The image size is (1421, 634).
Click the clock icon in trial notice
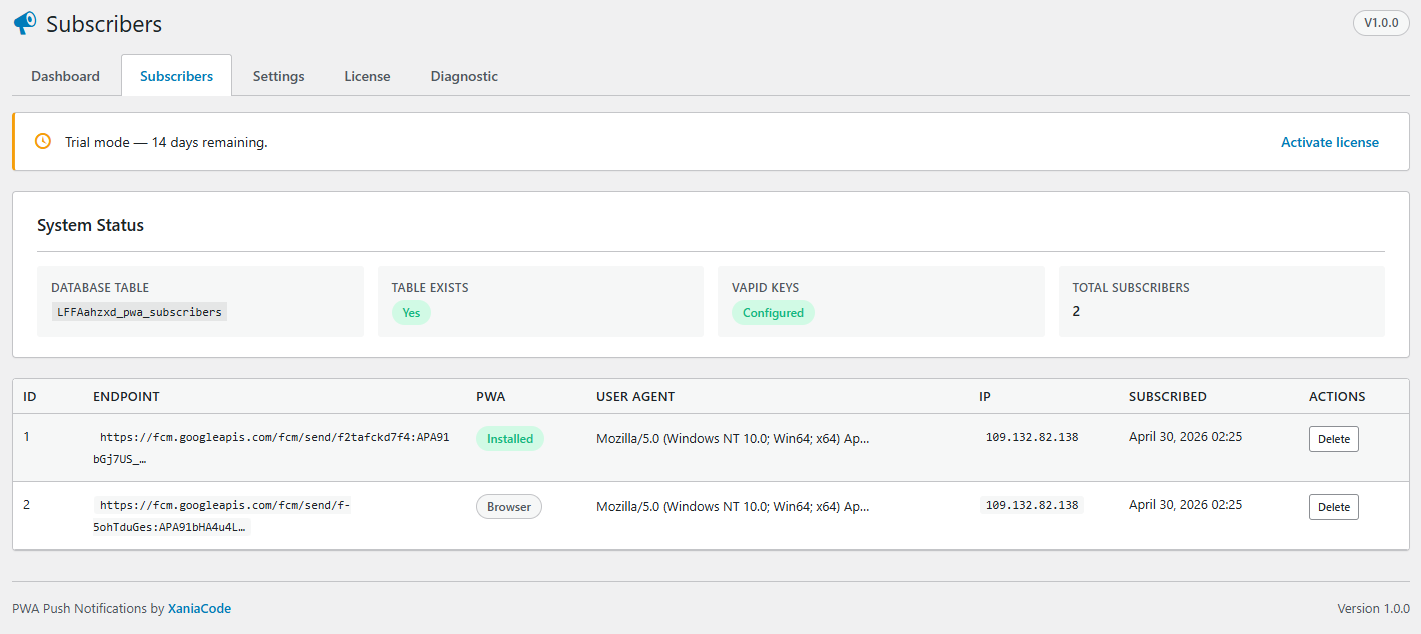point(43,141)
